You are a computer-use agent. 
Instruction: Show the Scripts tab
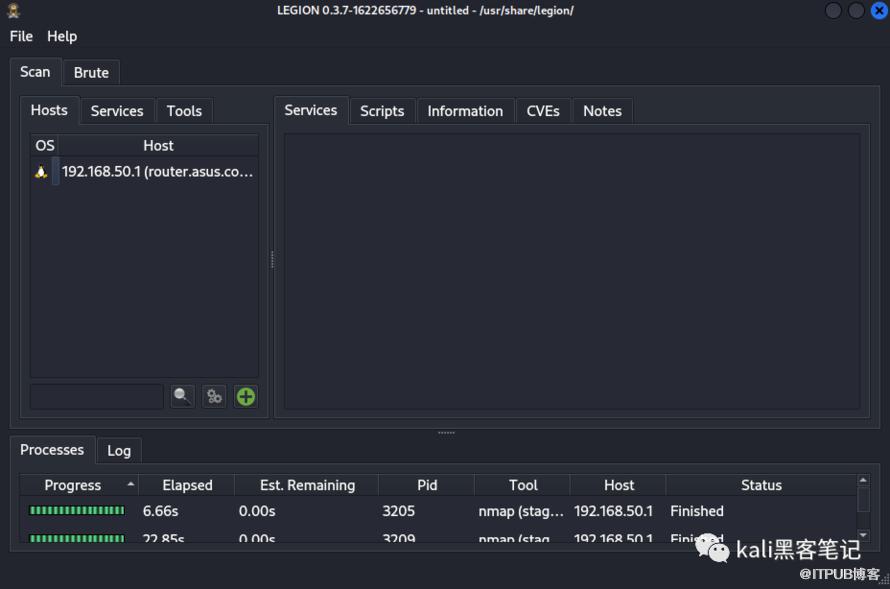(382, 111)
